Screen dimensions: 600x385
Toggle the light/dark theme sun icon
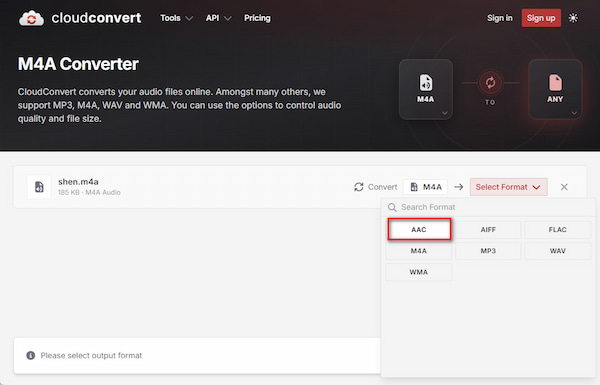click(573, 18)
